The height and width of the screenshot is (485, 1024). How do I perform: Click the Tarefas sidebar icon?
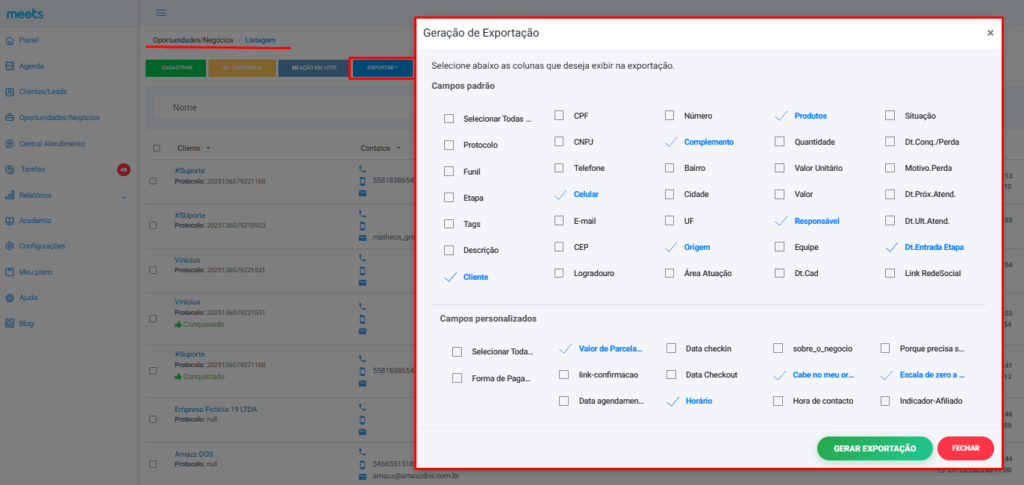click(10, 169)
